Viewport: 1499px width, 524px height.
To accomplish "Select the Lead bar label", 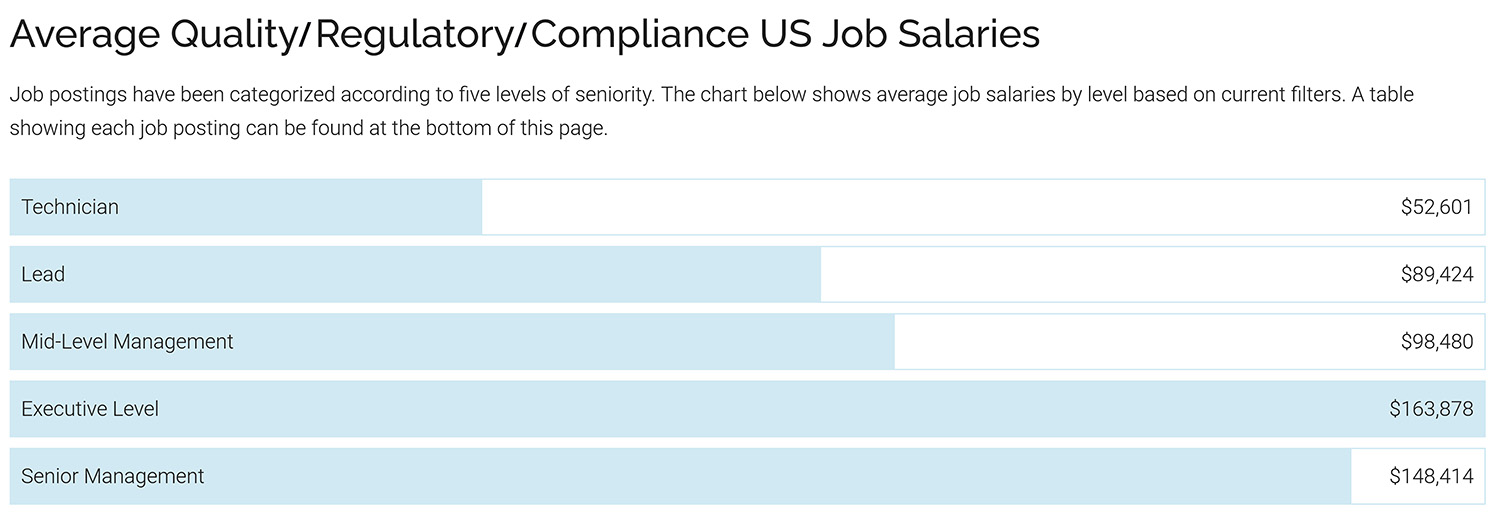I will tap(43, 274).
